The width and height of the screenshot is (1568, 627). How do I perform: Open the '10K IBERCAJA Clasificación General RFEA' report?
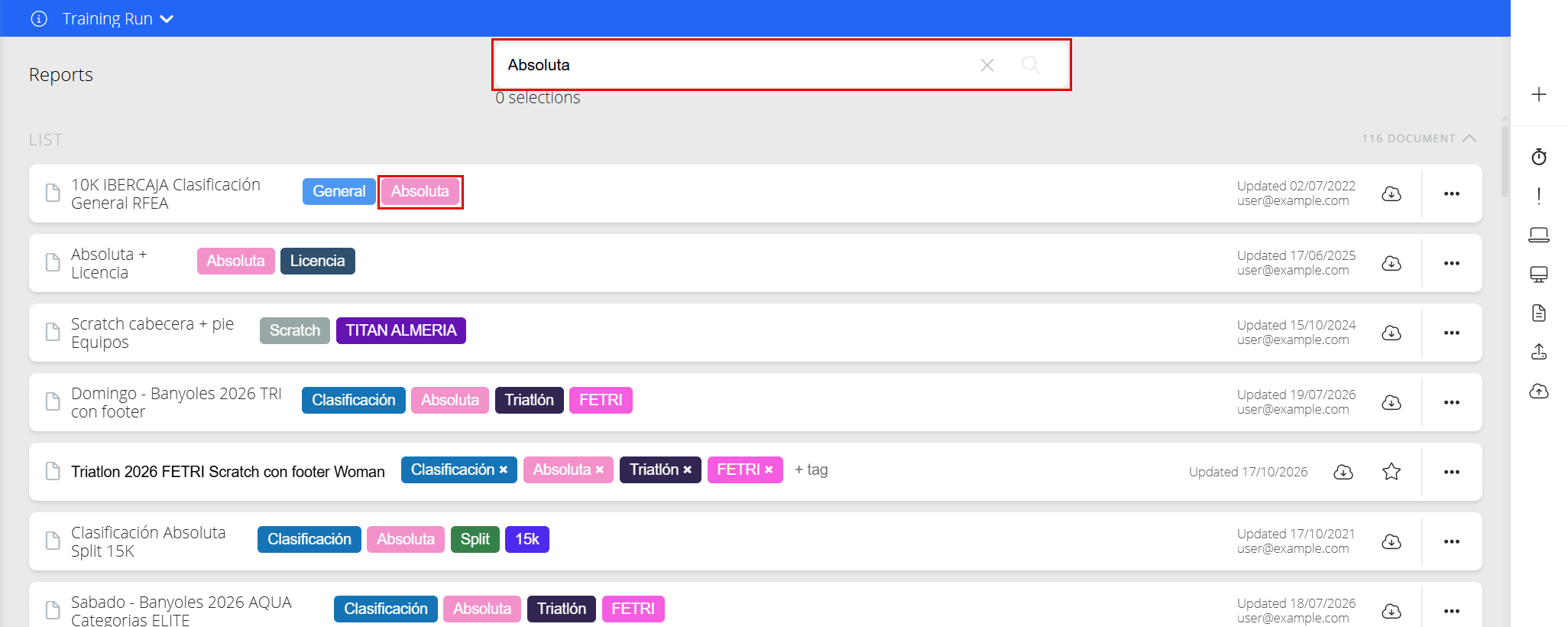pos(166,193)
